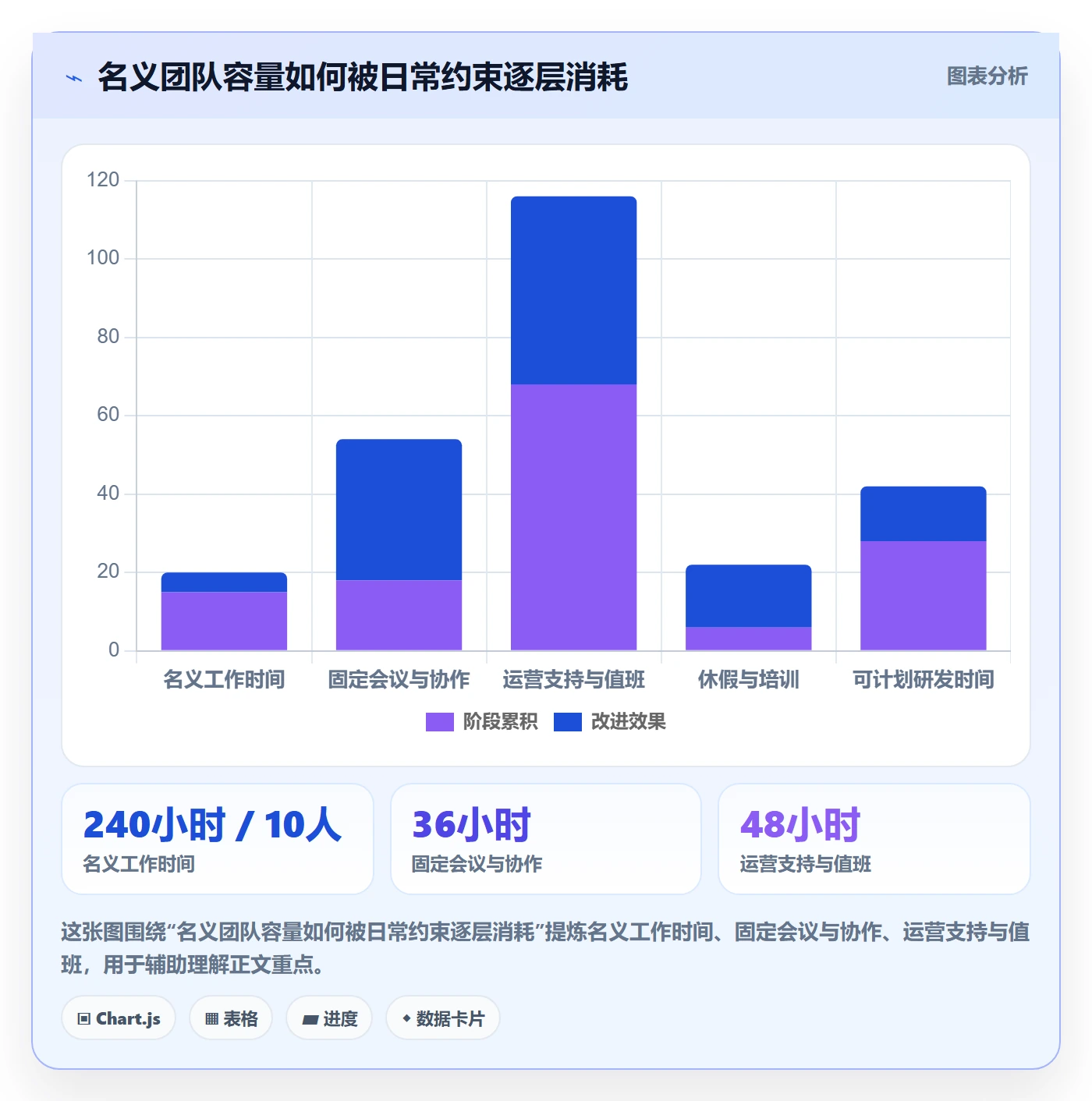Open the 48小时 data card
This screenshot has width=1092, height=1101.
click(874, 839)
